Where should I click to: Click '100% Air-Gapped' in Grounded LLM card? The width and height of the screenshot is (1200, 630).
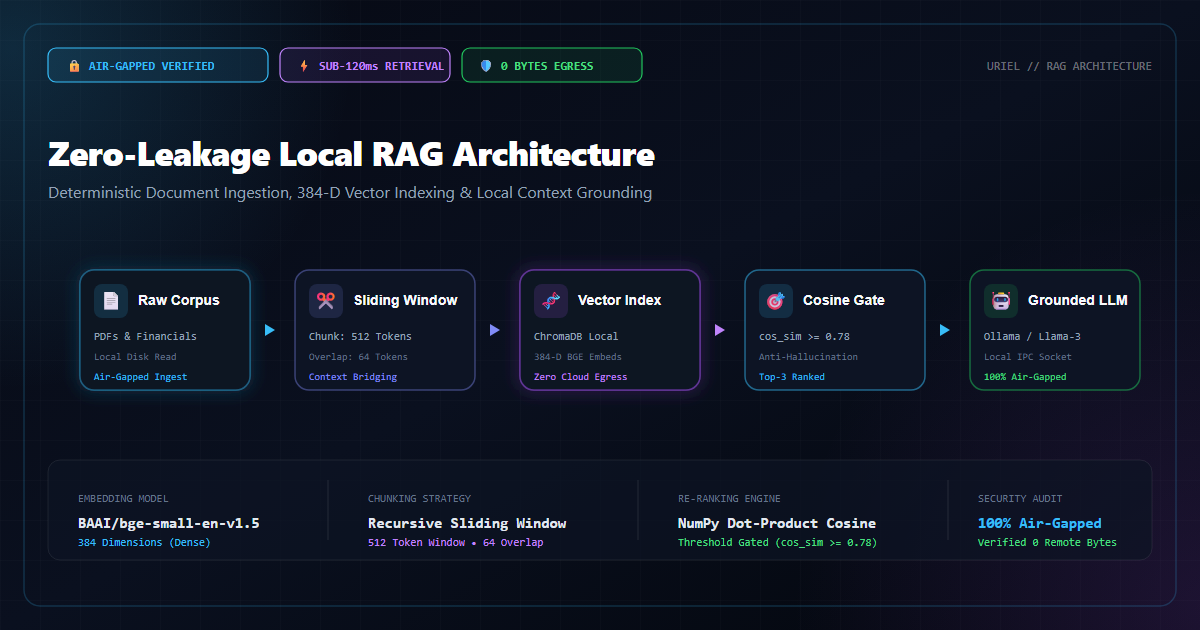(x=1025, y=377)
